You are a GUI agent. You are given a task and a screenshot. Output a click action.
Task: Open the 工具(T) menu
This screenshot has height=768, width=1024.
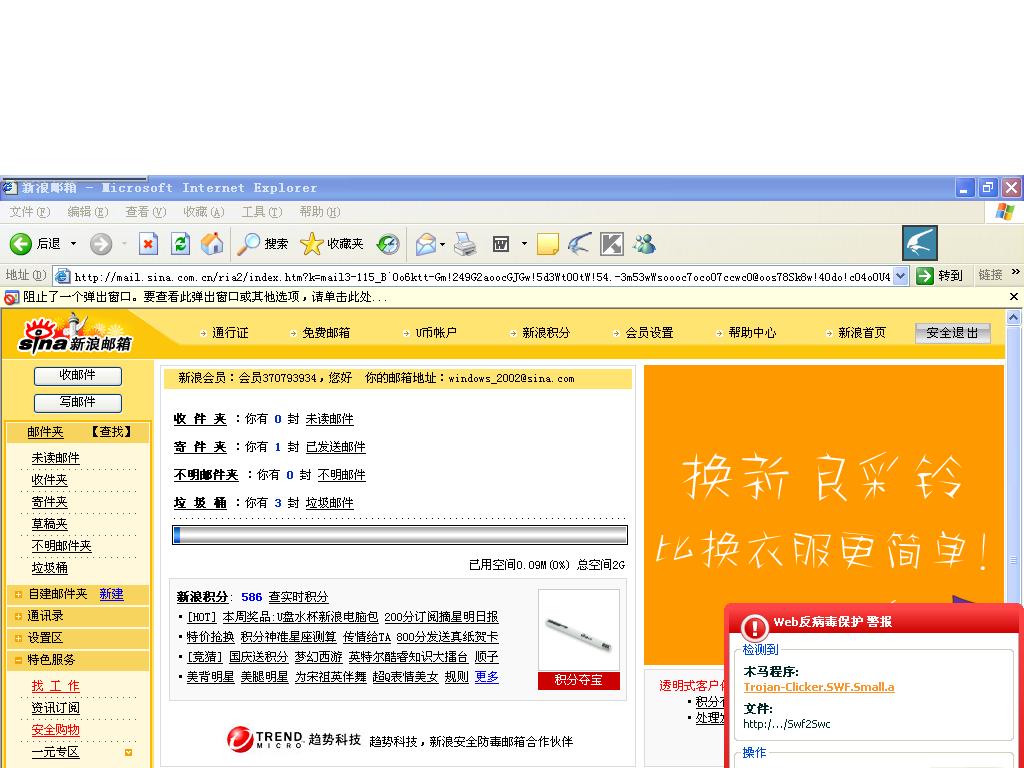tap(262, 212)
